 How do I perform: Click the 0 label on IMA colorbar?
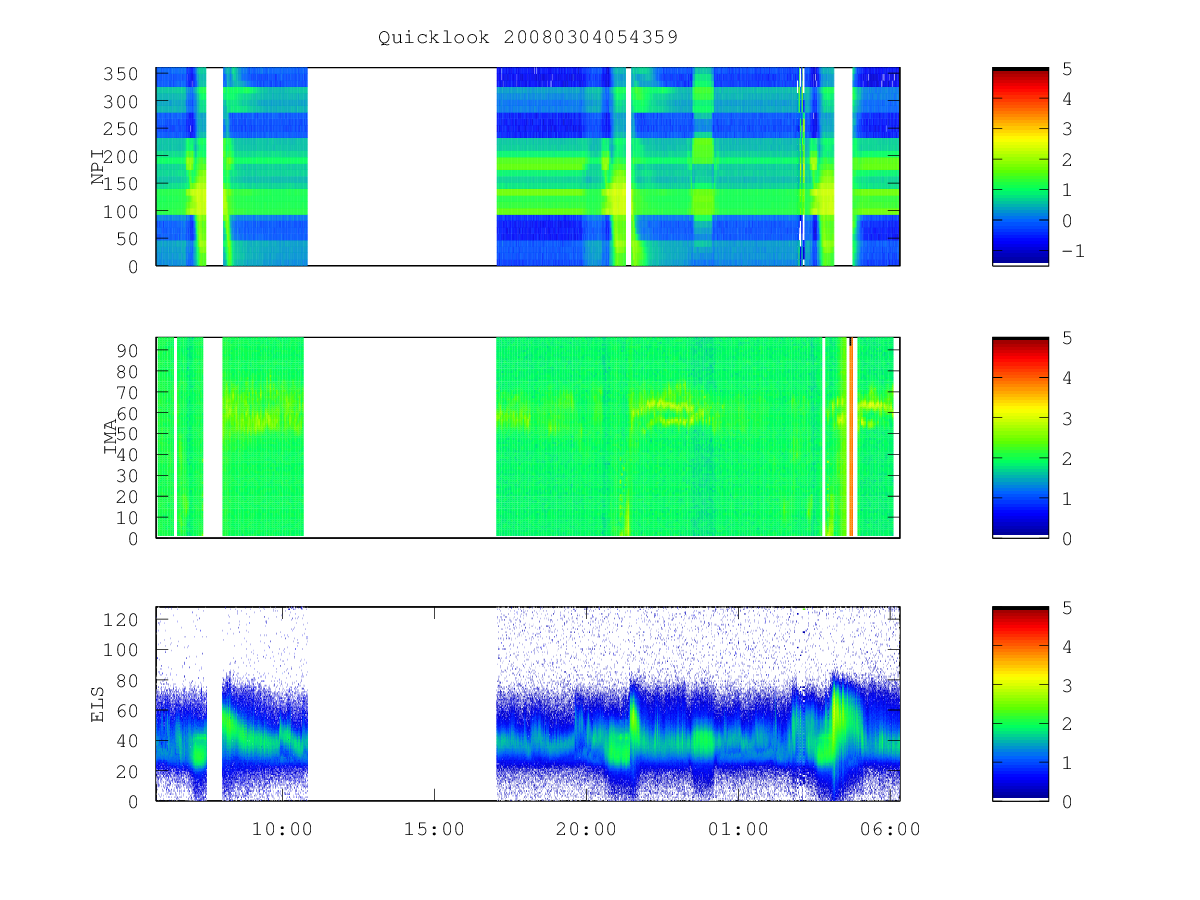coord(1067,538)
